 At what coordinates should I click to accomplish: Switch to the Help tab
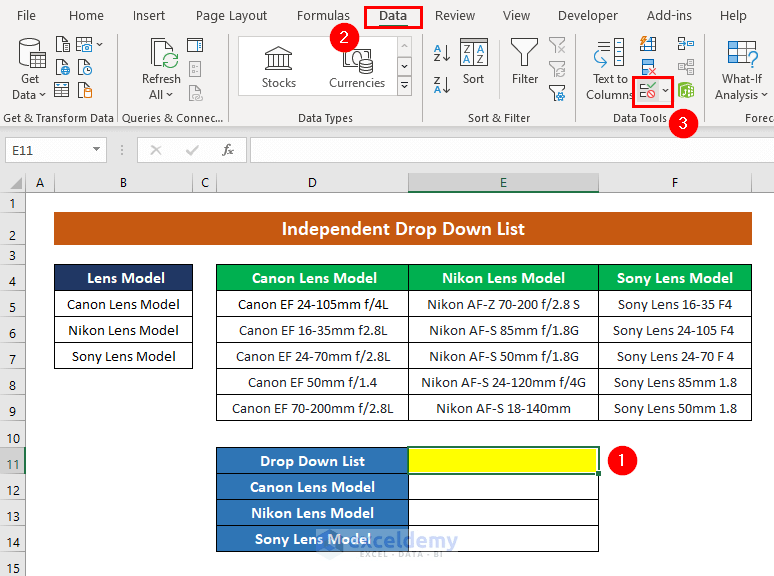[733, 16]
